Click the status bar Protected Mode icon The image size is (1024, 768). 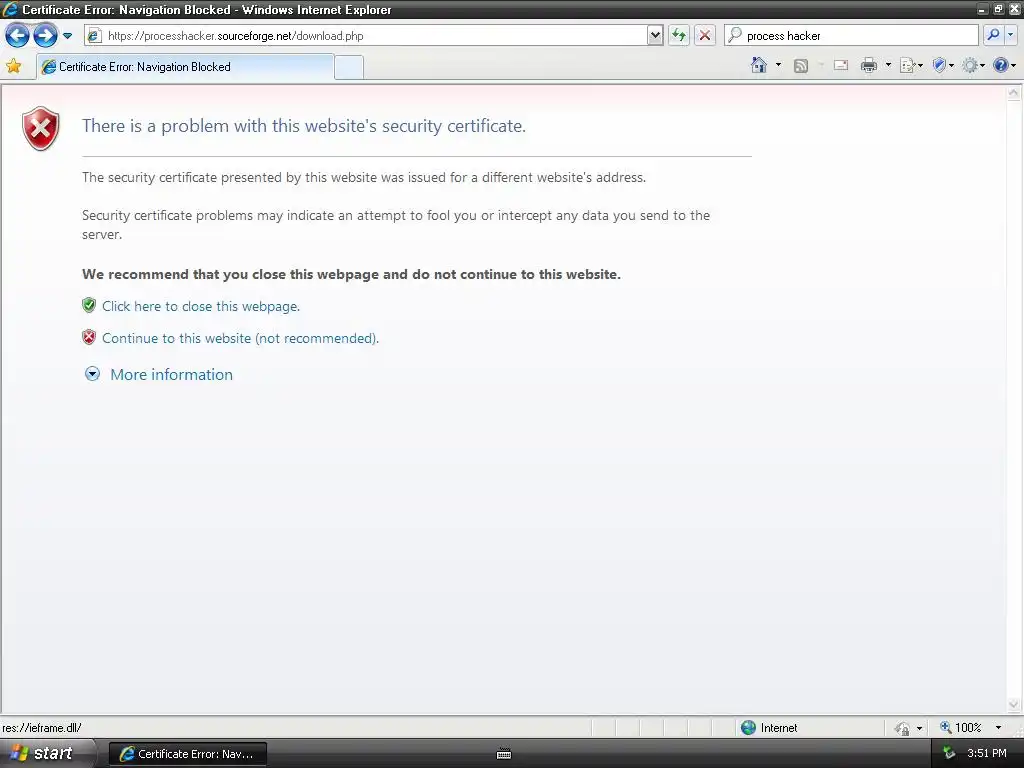(x=902, y=728)
